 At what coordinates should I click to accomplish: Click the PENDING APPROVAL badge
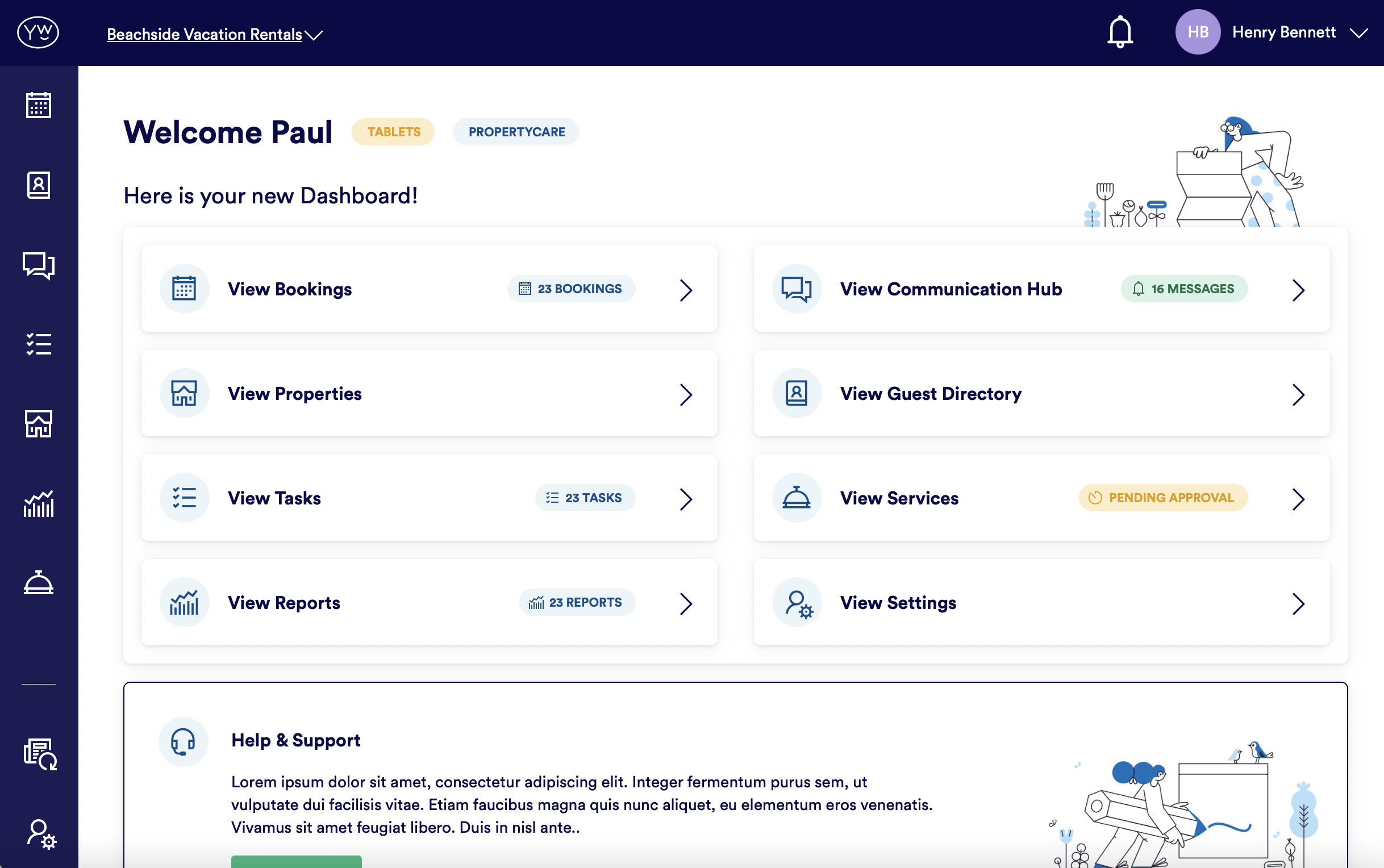tap(1163, 498)
